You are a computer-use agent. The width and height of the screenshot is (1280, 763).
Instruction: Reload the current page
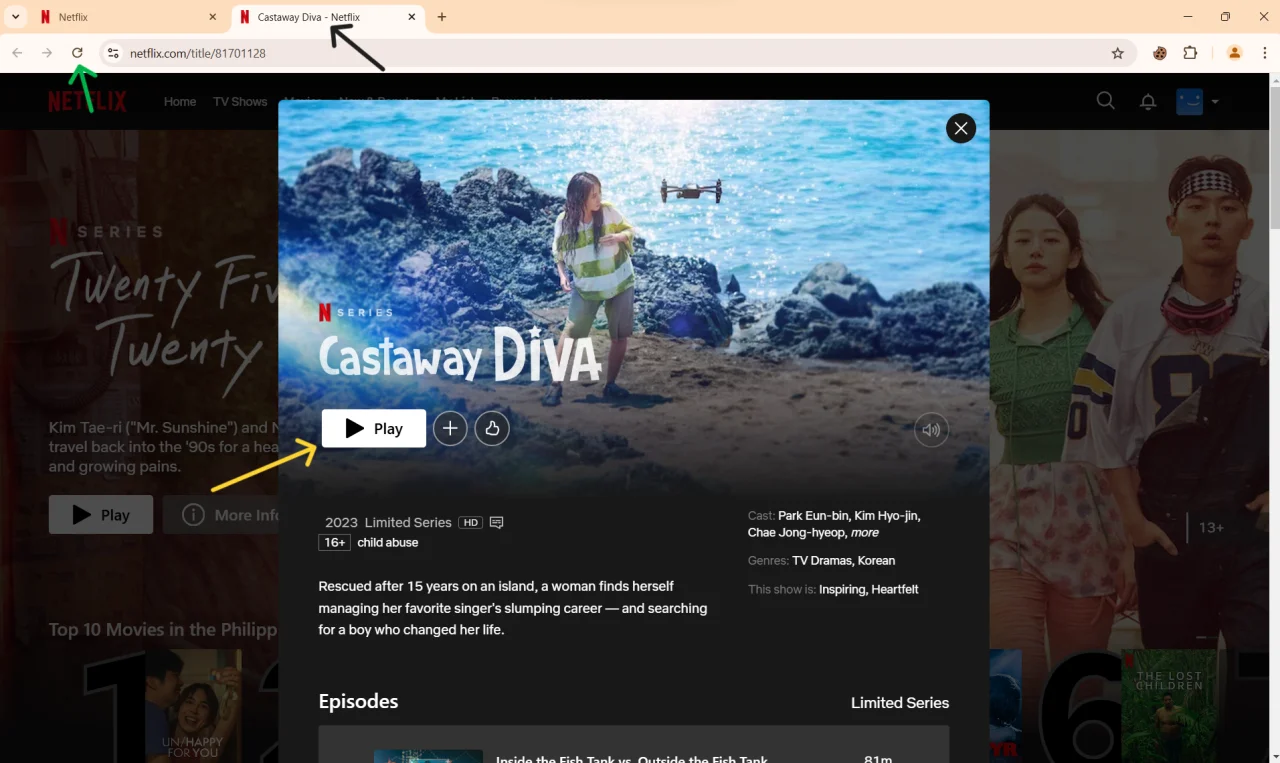(x=77, y=53)
